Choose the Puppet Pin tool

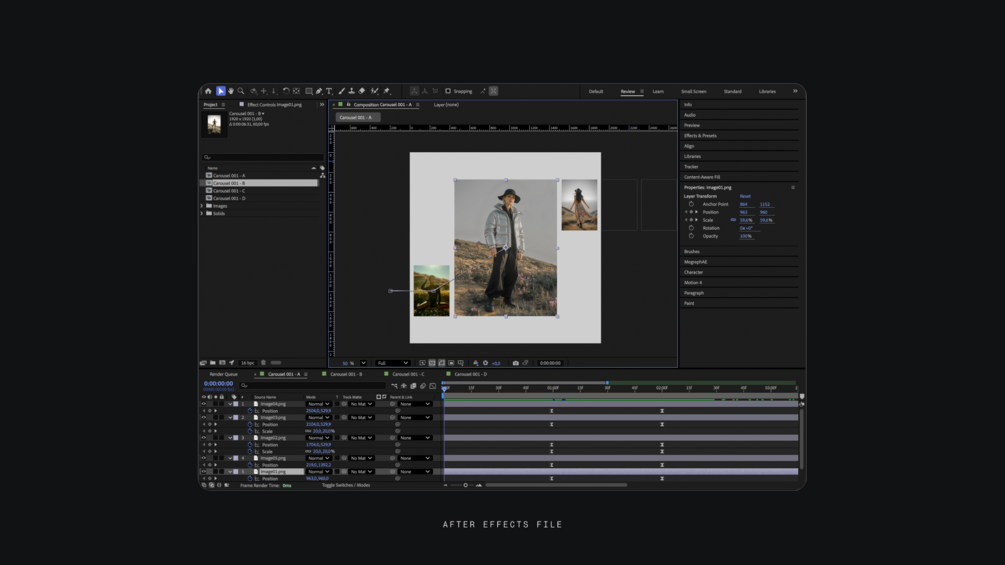click(387, 91)
